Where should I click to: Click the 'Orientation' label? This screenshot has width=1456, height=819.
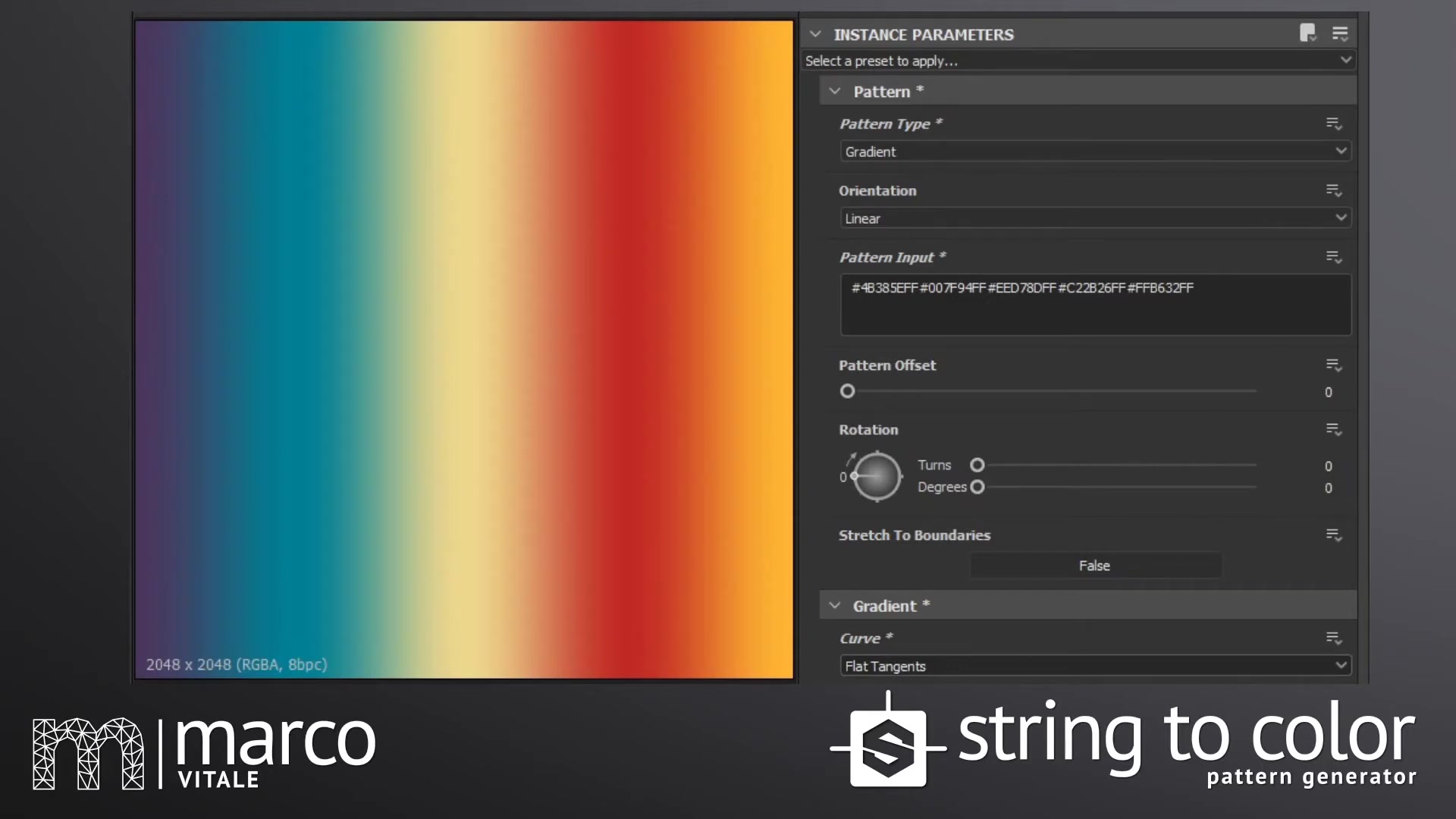(877, 191)
